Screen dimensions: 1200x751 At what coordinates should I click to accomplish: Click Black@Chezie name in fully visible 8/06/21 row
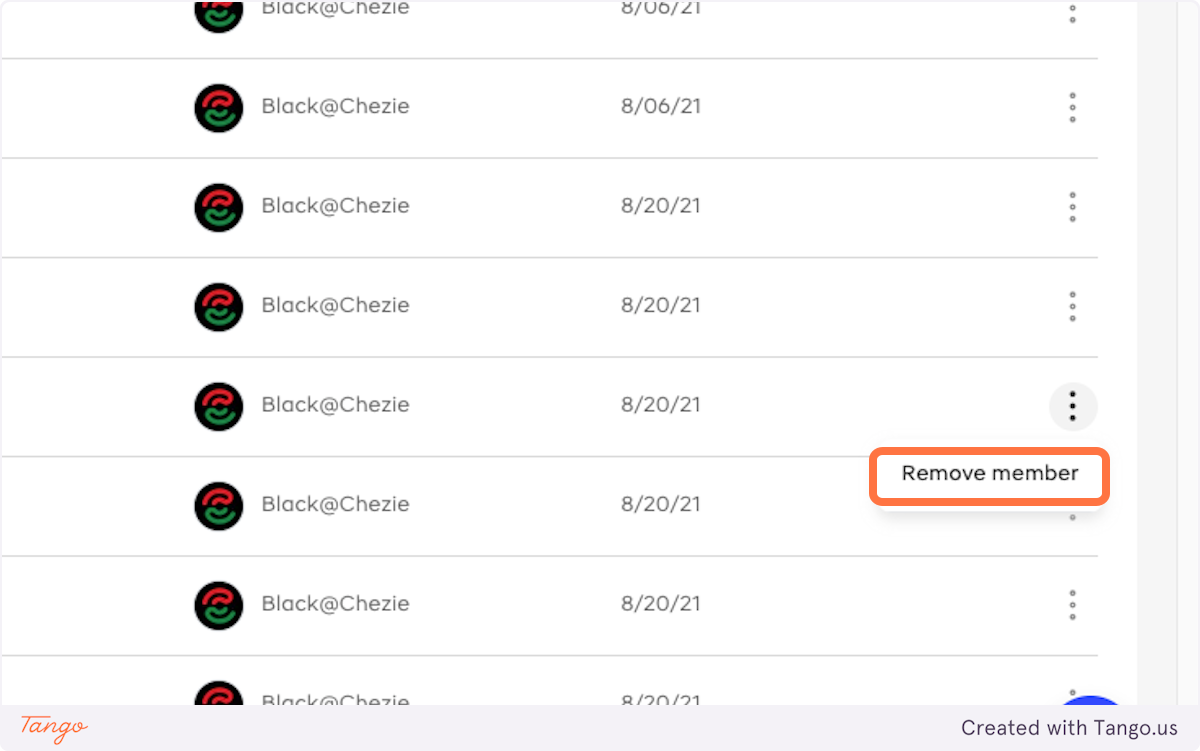[335, 106]
